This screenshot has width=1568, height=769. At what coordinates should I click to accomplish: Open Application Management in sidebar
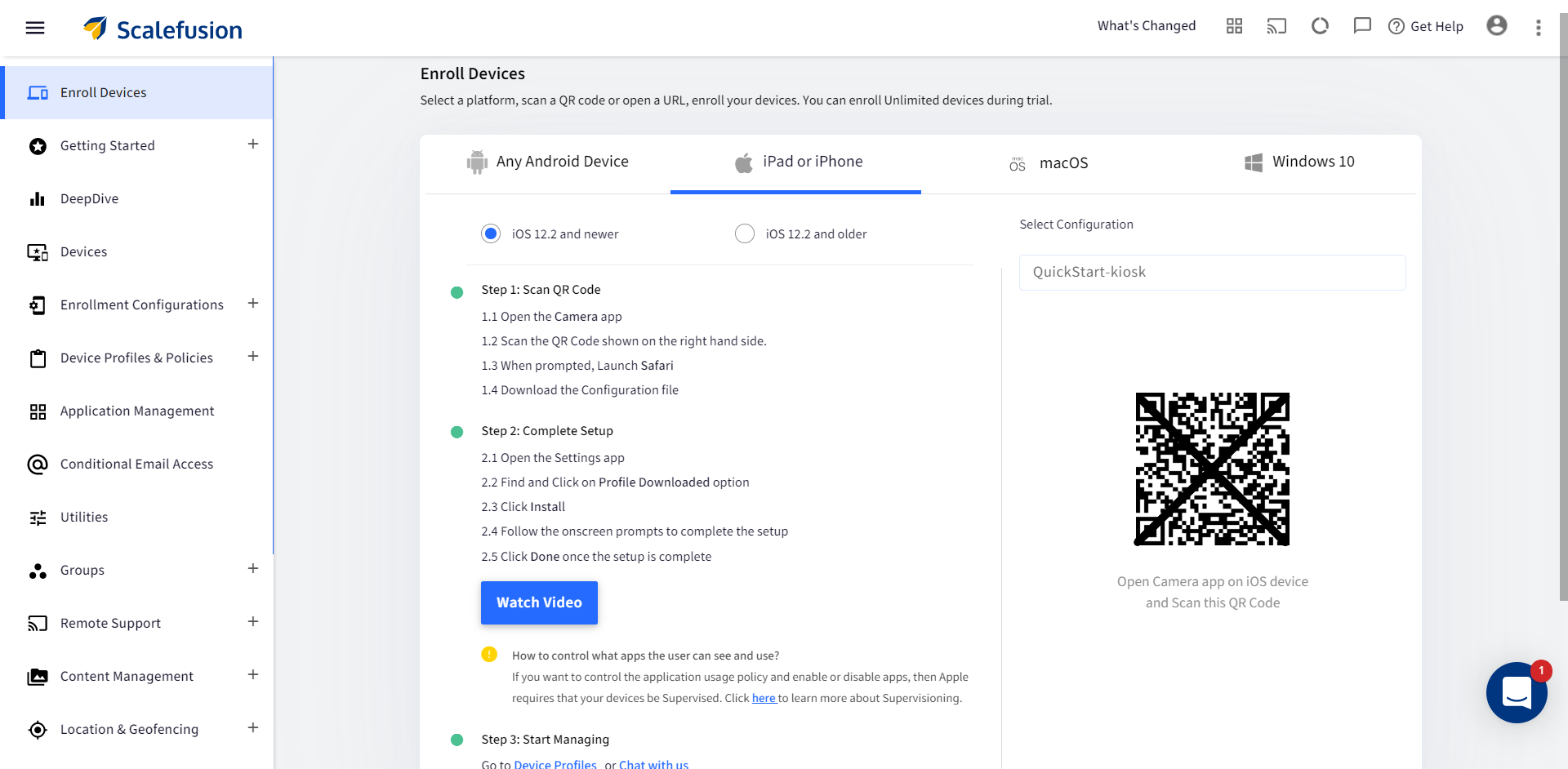click(x=137, y=411)
